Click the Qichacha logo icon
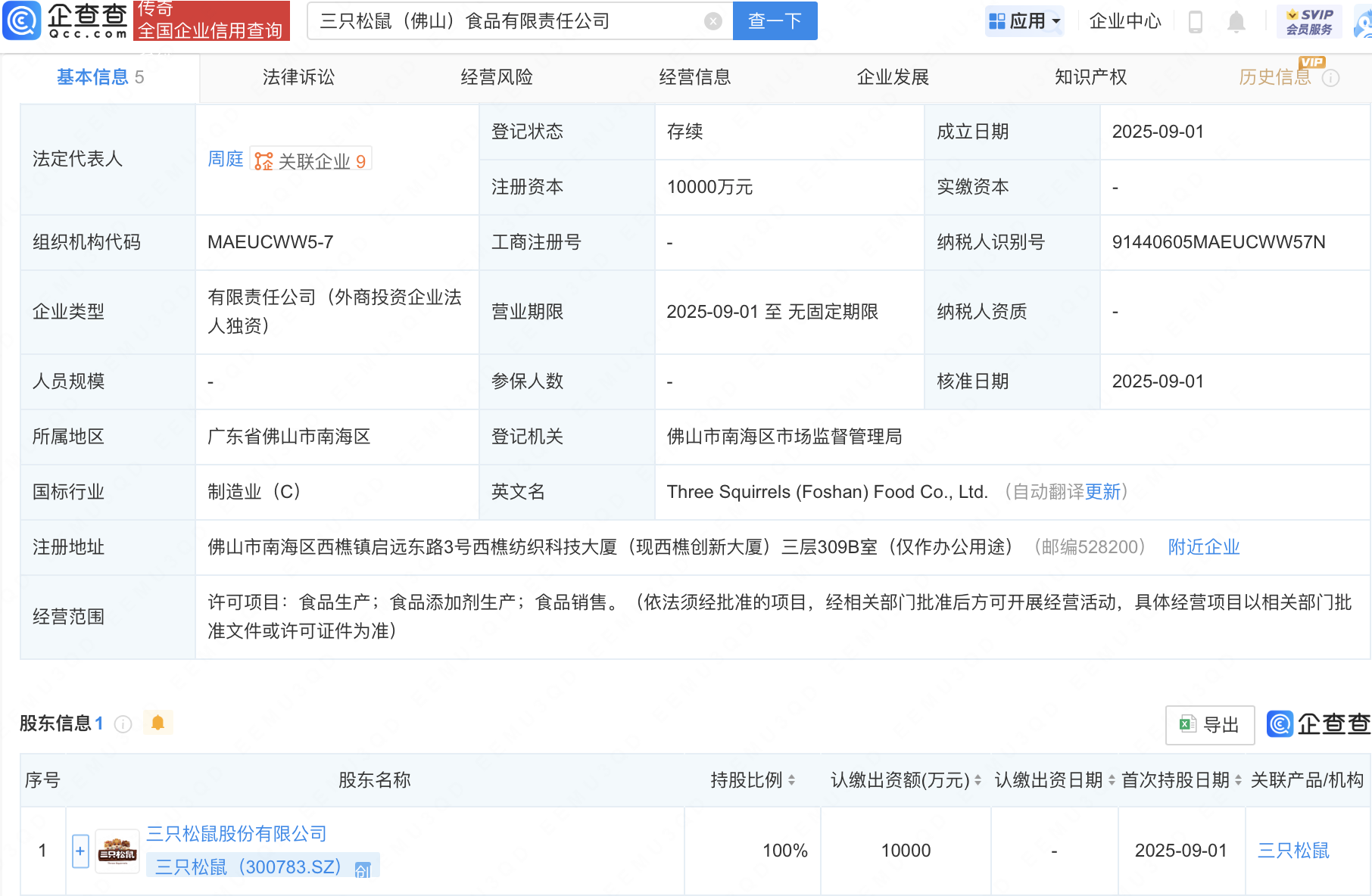This screenshot has height=896, width=1372. 23,20
